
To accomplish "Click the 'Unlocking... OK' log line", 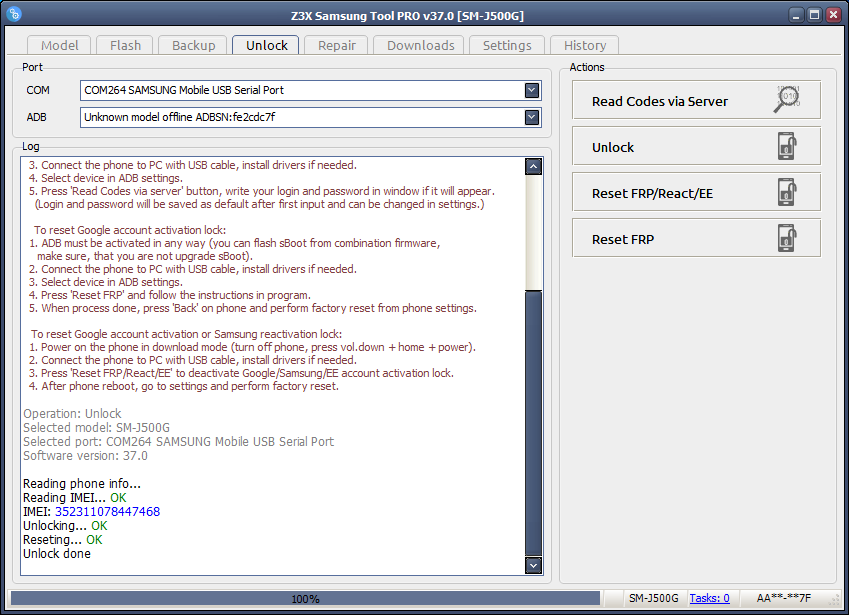I will 65,526.
